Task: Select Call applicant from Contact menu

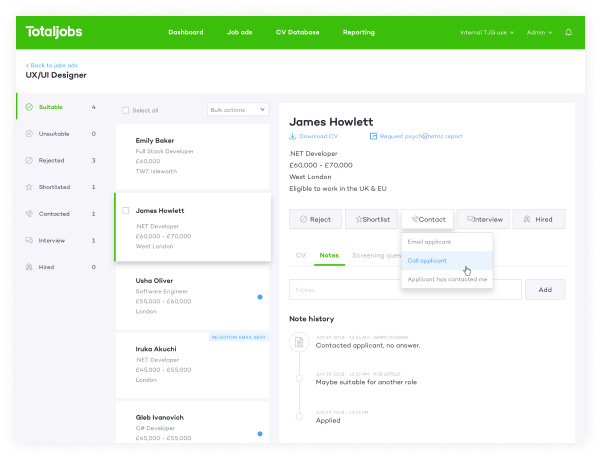Action: coord(427,260)
